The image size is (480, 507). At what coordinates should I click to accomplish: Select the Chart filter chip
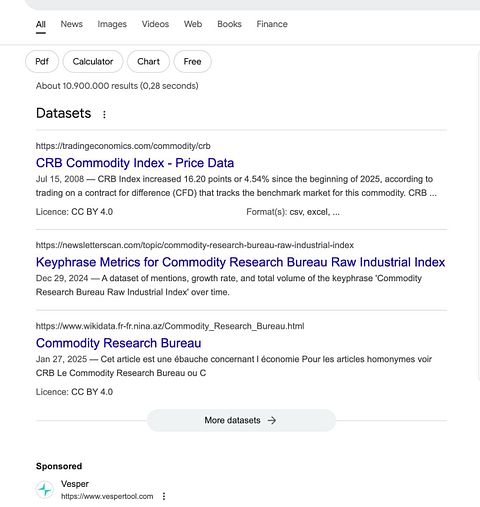(x=148, y=61)
